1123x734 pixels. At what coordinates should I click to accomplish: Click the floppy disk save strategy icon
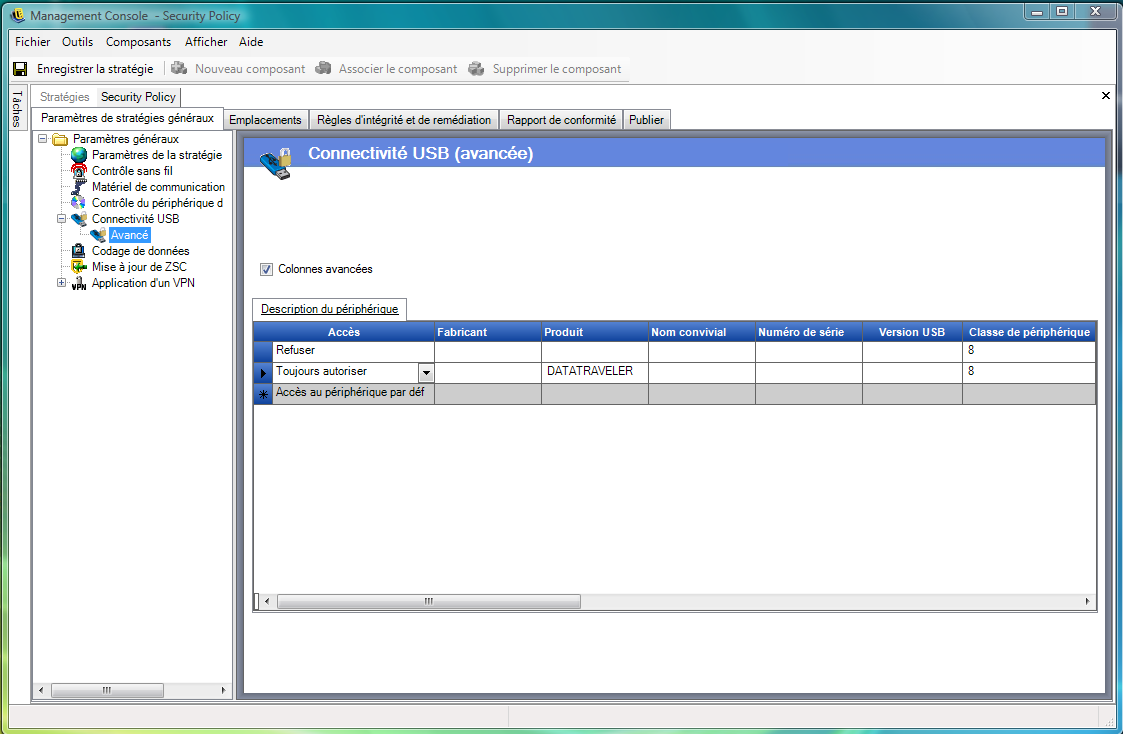click(x=20, y=69)
